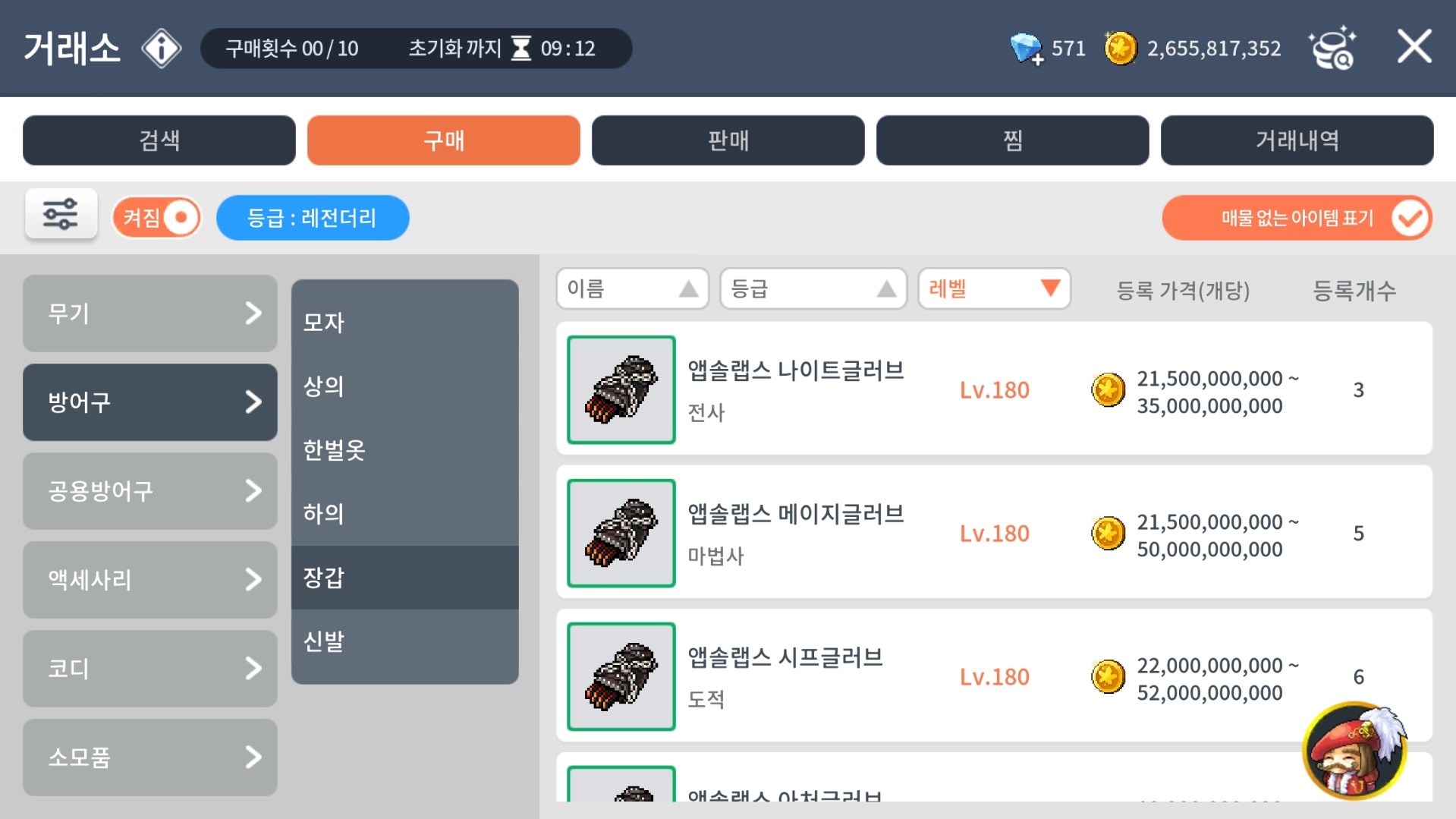1456x819 pixels.
Task: Select the 앱솔랩스 메이지글러브 glove icon
Action: pyautogui.click(x=621, y=533)
